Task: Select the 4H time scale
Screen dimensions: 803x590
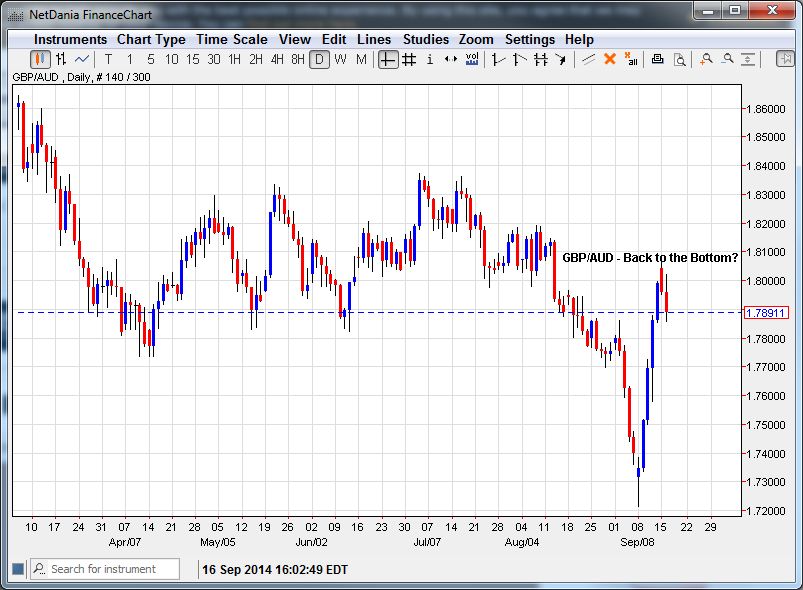Action: pos(277,60)
